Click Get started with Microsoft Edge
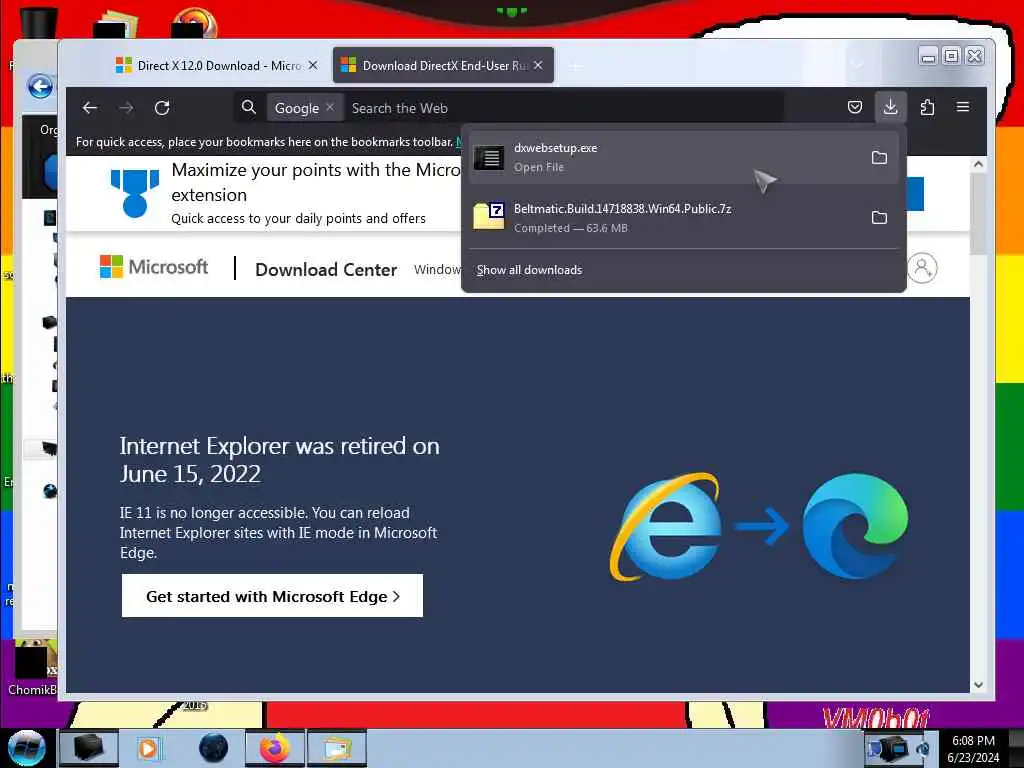This screenshot has height=768, width=1024. pos(272,596)
